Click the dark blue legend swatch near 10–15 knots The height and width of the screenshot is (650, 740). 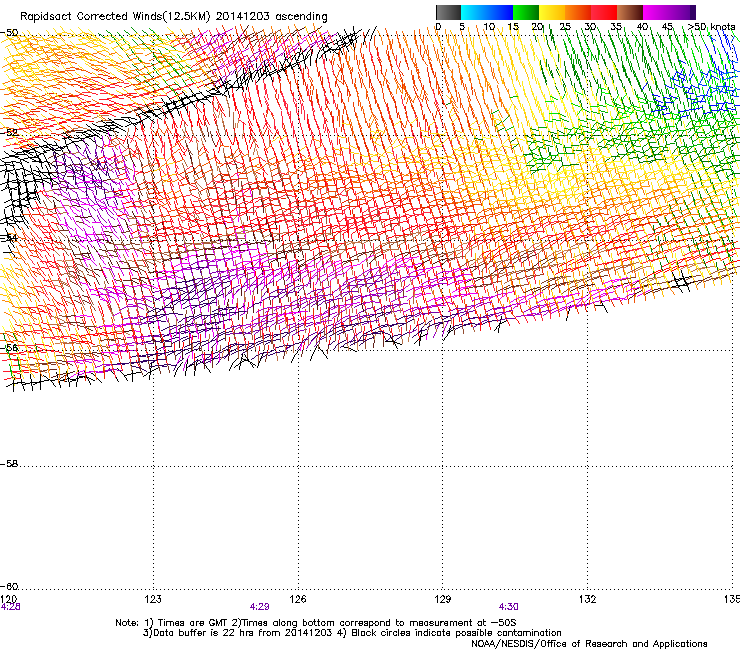pyautogui.click(x=499, y=12)
